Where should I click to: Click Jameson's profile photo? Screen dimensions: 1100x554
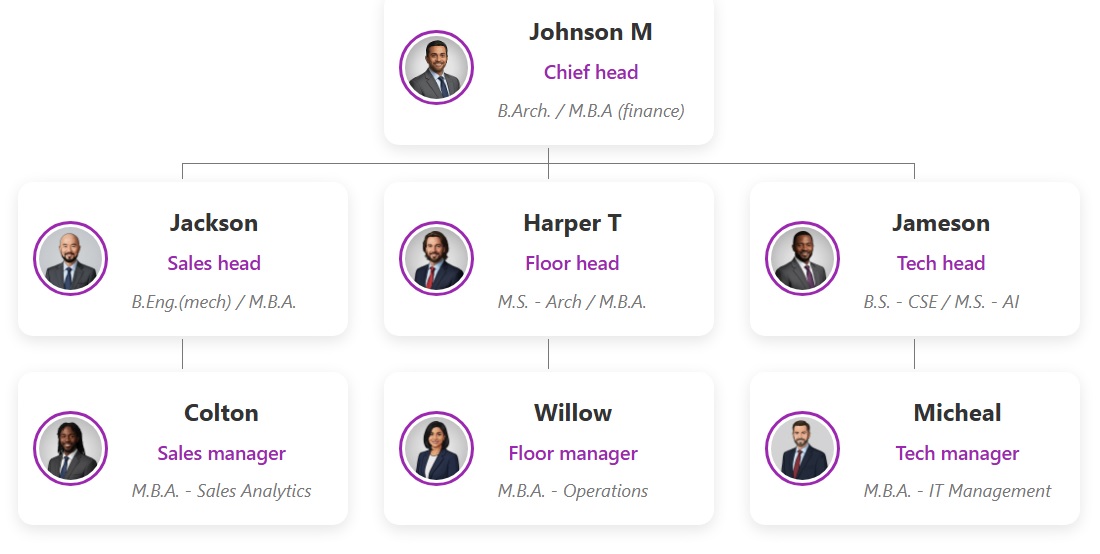tap(802, 259)
